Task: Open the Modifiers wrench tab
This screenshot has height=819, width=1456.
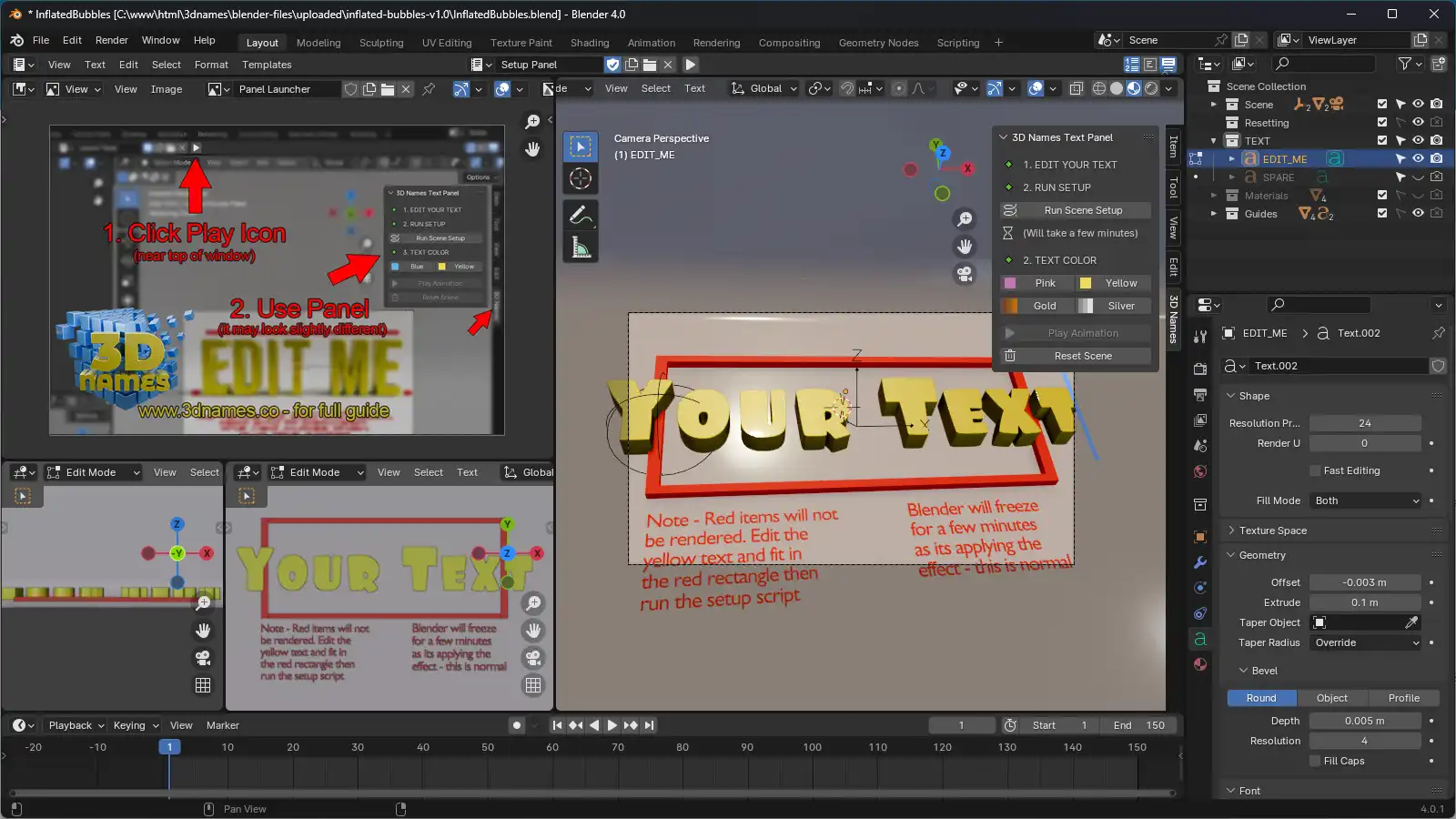Action: (x=1200, y=562)
